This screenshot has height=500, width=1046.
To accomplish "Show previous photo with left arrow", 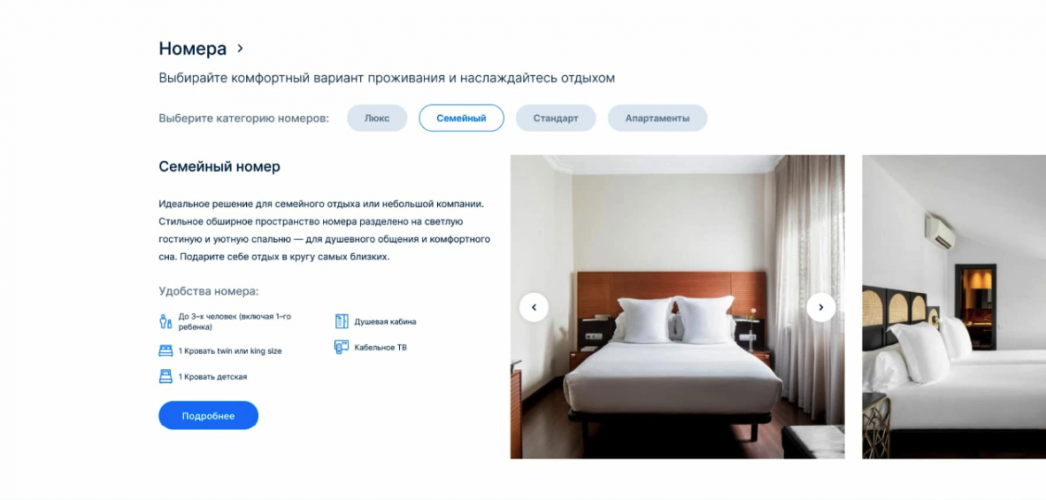I will click(x=534, y=307).
